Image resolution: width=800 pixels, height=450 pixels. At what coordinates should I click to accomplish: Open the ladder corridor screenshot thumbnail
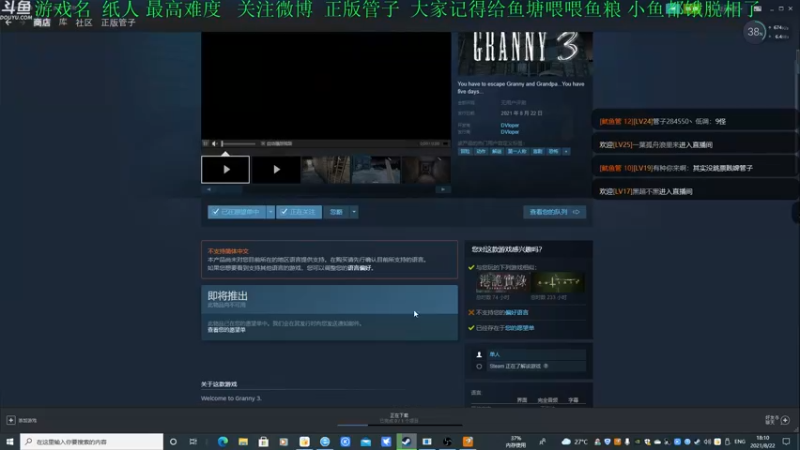point(326,169)
